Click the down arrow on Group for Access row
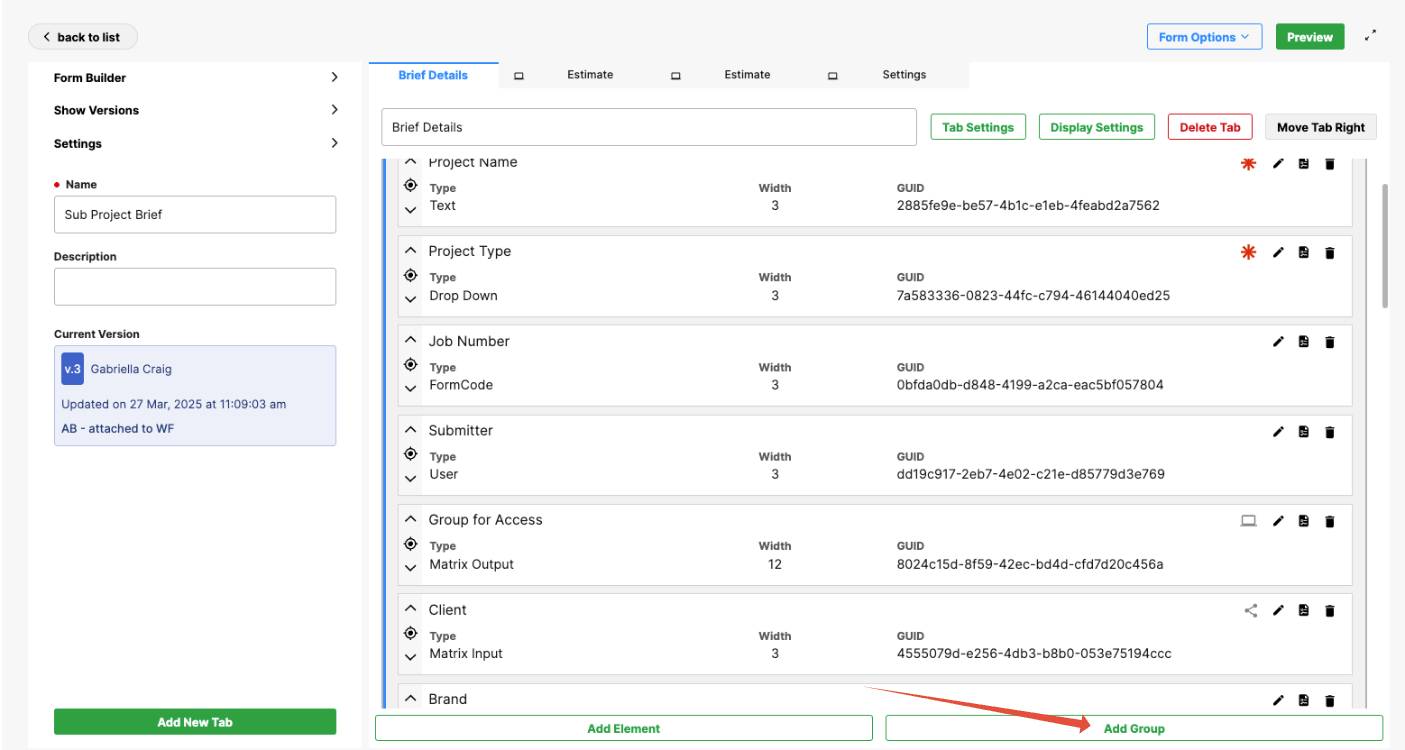 410,568
